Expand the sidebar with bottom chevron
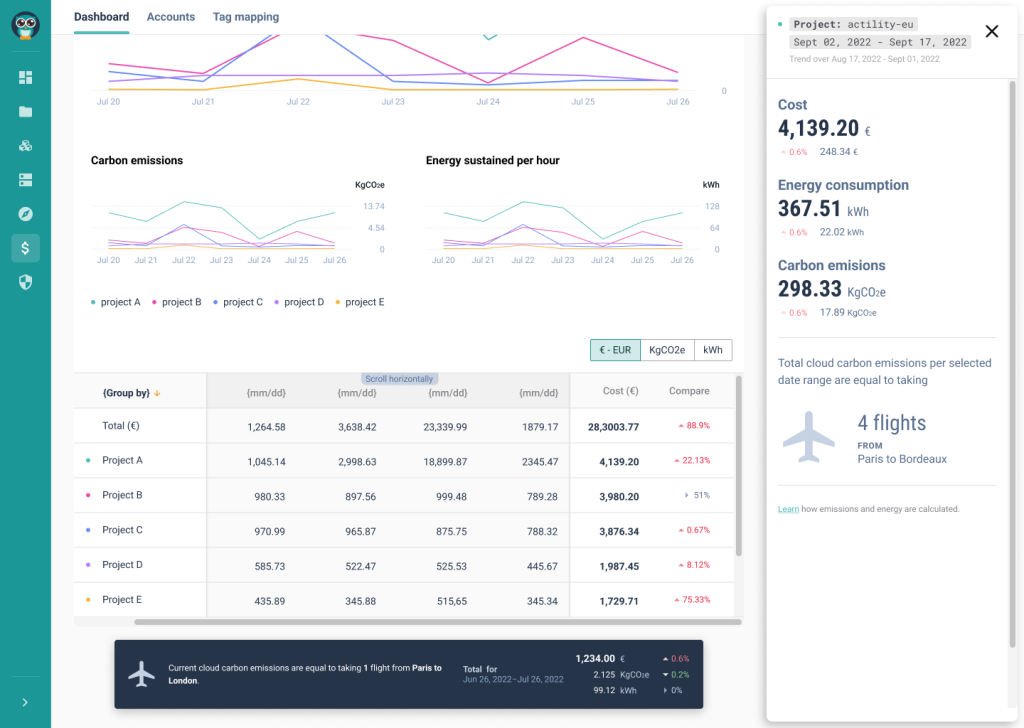The image size is (1024, 728). (x=25, y=702)
